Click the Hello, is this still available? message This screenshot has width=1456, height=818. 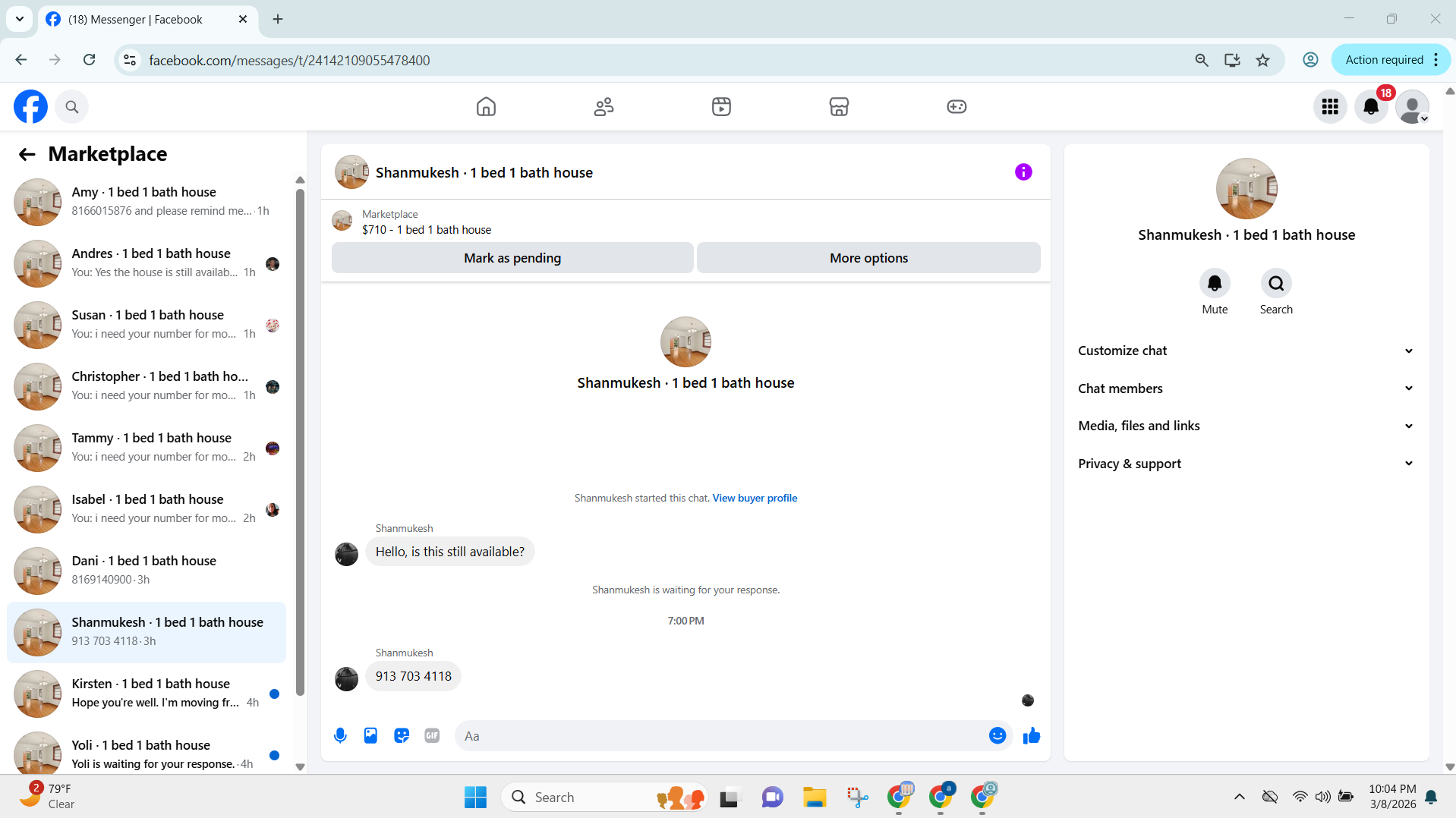coord(449,552)
